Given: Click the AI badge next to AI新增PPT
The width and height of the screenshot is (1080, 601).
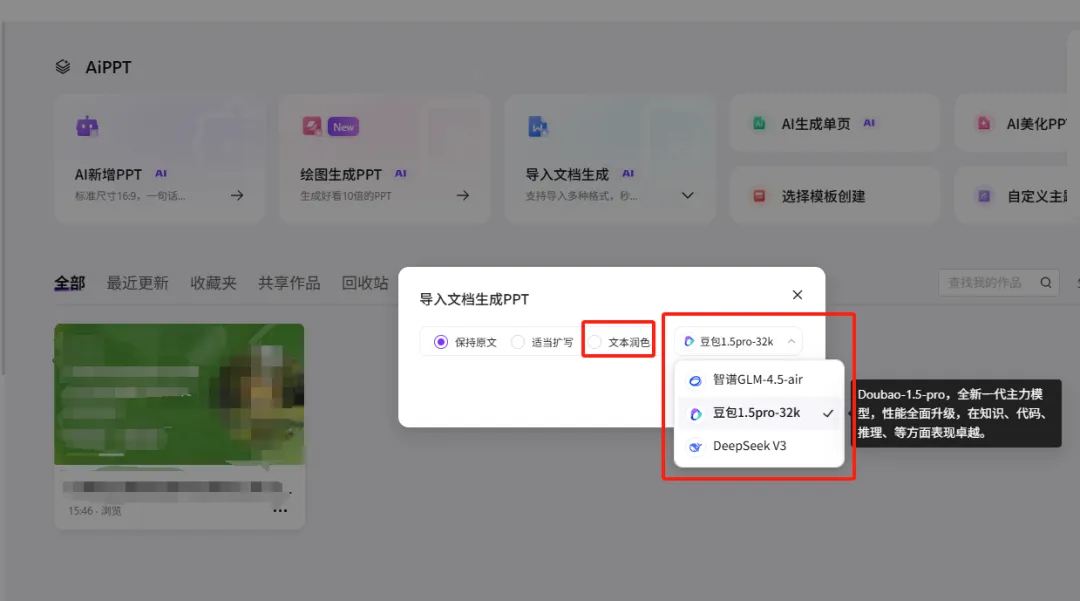Looking at the screenshot, I should point(160,173).
